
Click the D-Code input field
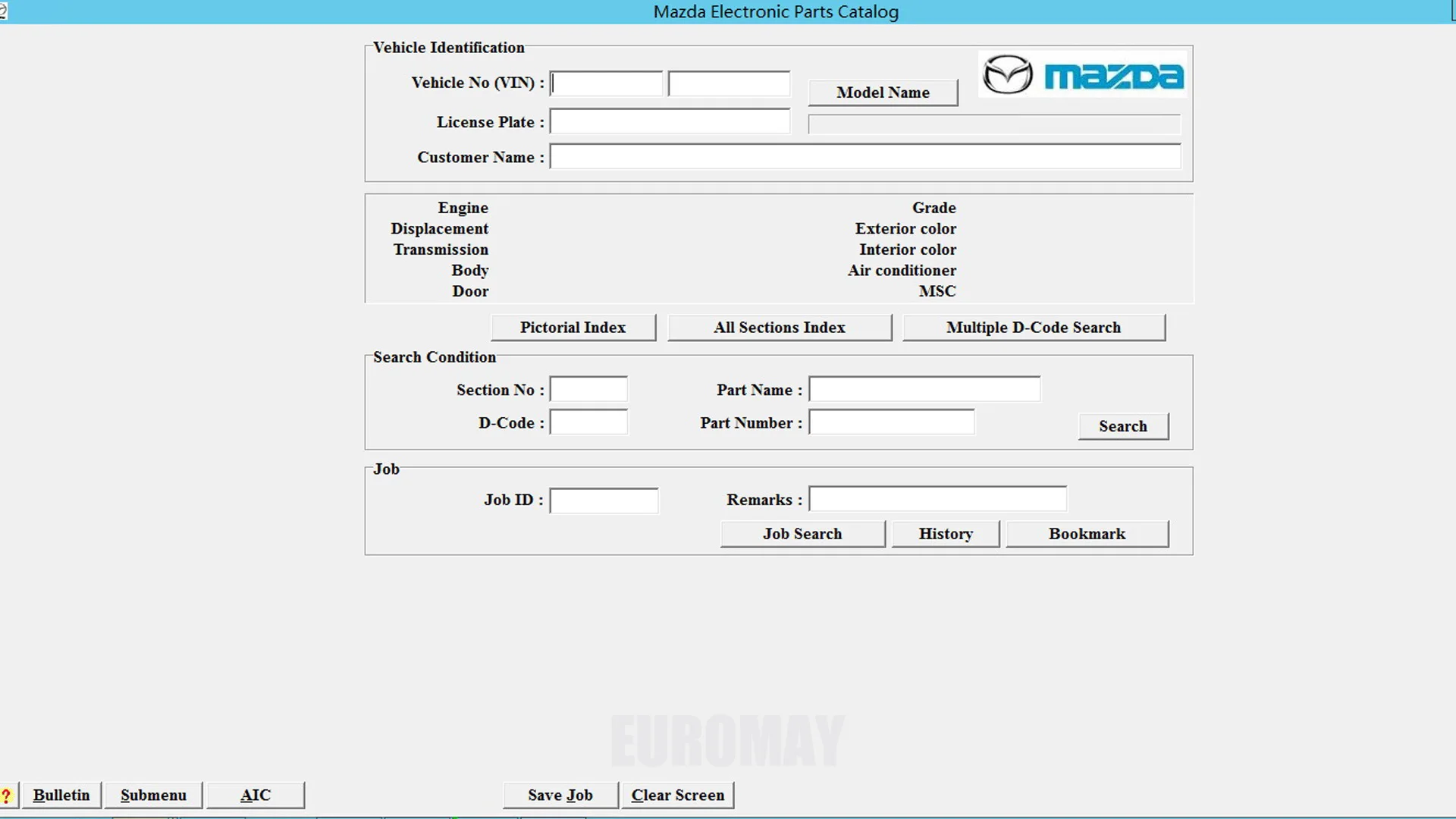click(x=588, y=422)
